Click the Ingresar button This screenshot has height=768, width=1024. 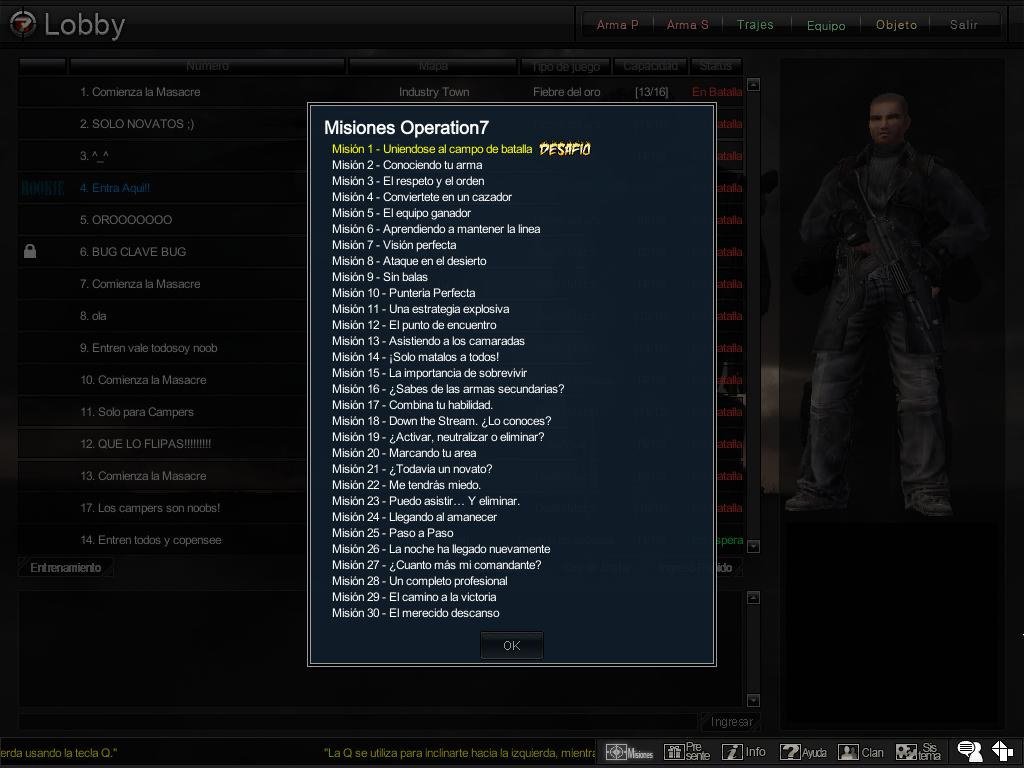[x=731, y=722]
